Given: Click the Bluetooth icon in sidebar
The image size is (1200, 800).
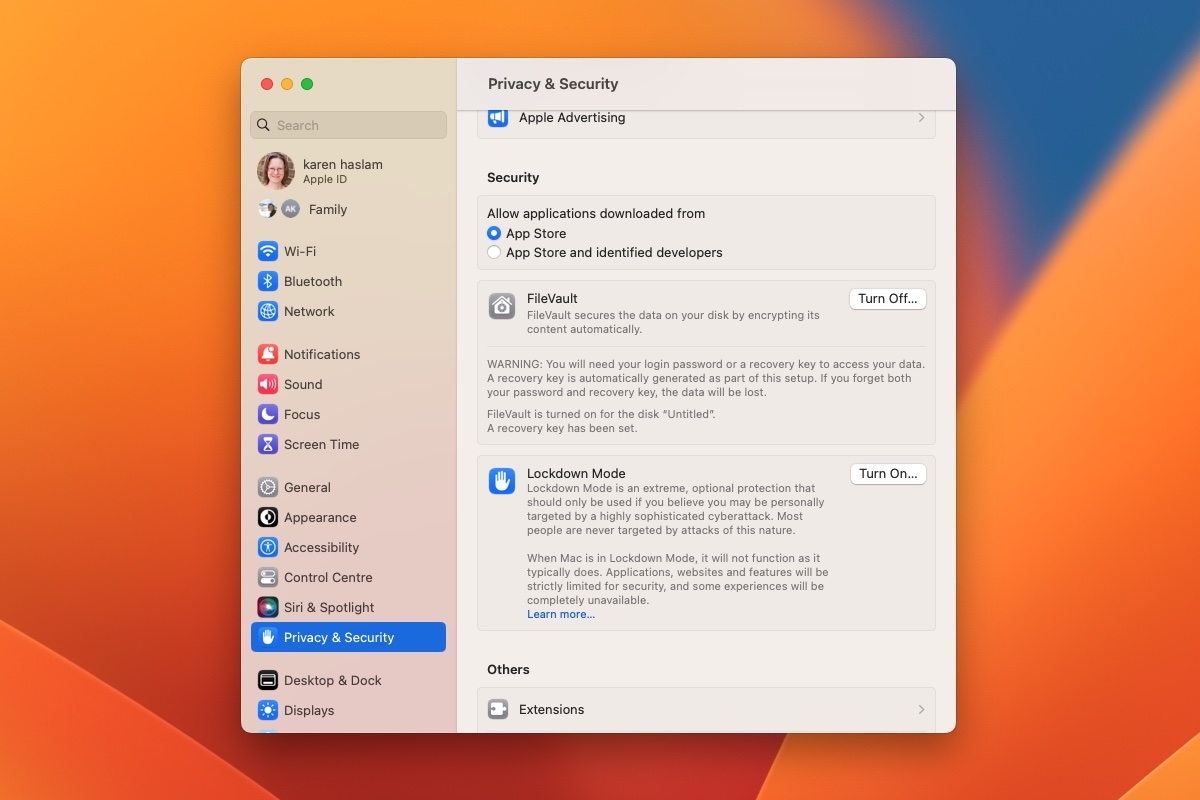Looking at the screenshot, I should point(267,281).
